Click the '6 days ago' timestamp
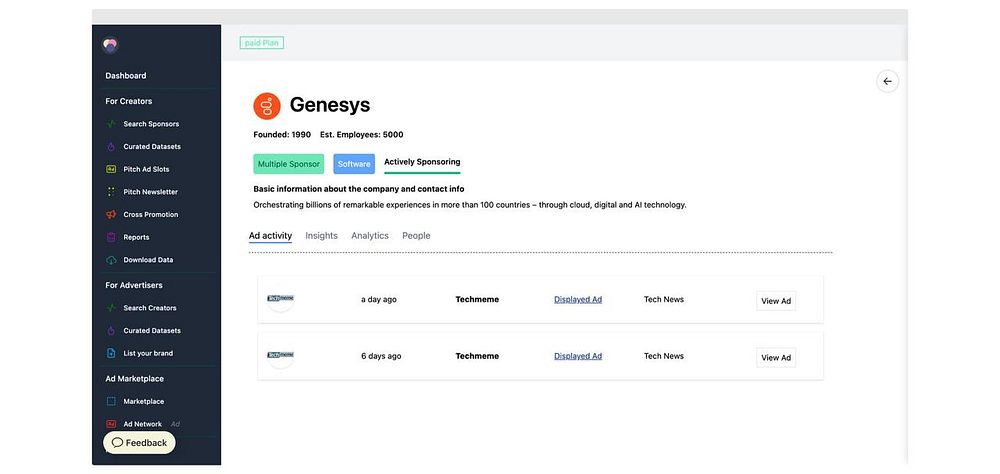 [381, 356]
